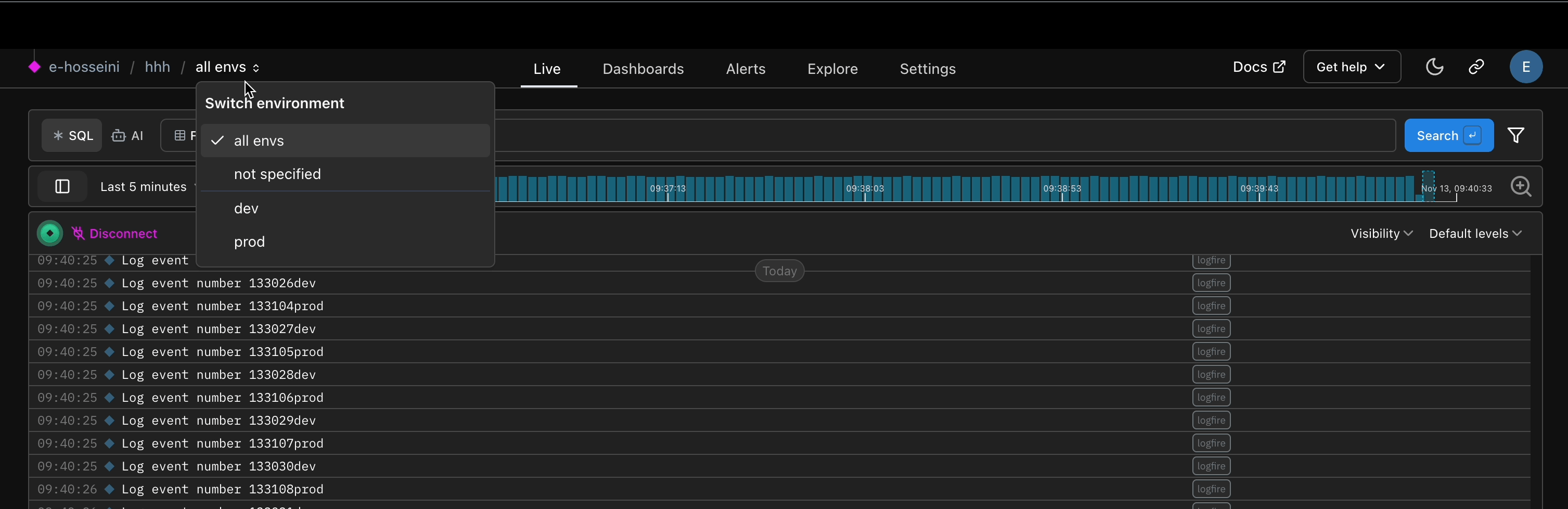This screenshot has height=509, width=1568.
Task: Select the prod environment
Action: tap(250, 241)
